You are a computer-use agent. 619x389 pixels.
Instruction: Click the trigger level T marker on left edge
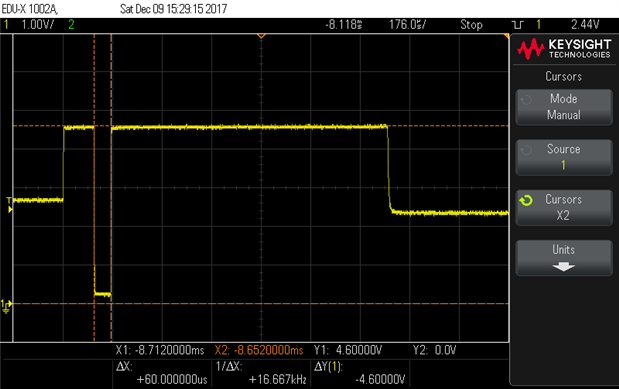[x=9, y=205]
